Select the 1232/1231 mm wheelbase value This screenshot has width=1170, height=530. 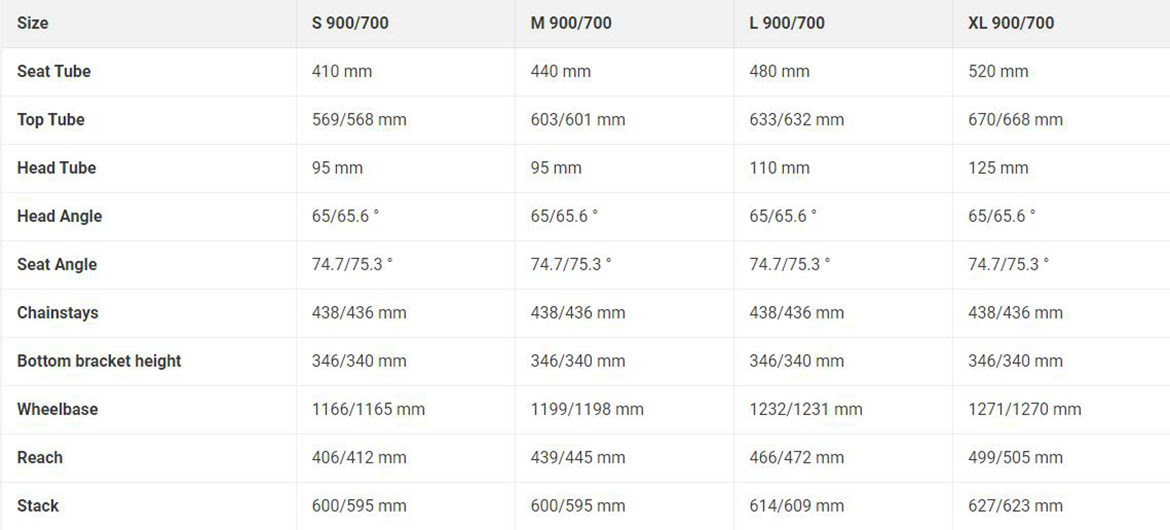tap(805, 409)
